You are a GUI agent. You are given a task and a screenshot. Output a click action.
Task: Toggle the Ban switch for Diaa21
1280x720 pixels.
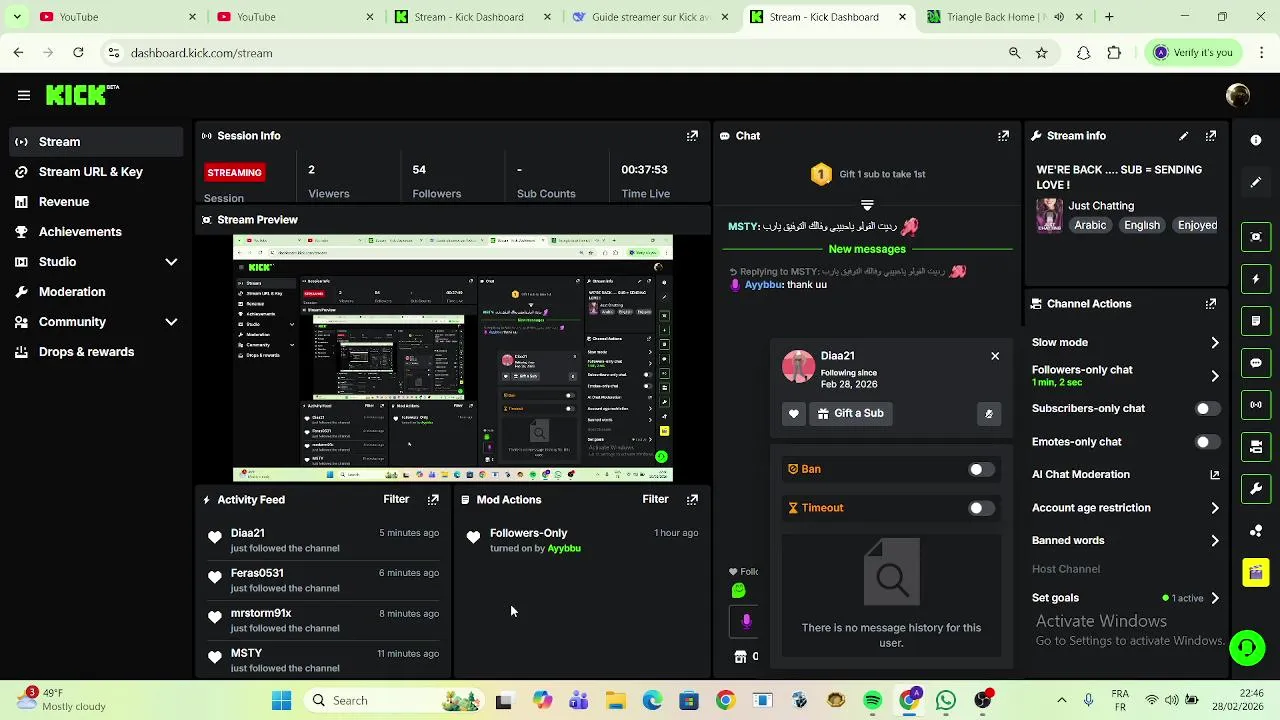[982, 470]
